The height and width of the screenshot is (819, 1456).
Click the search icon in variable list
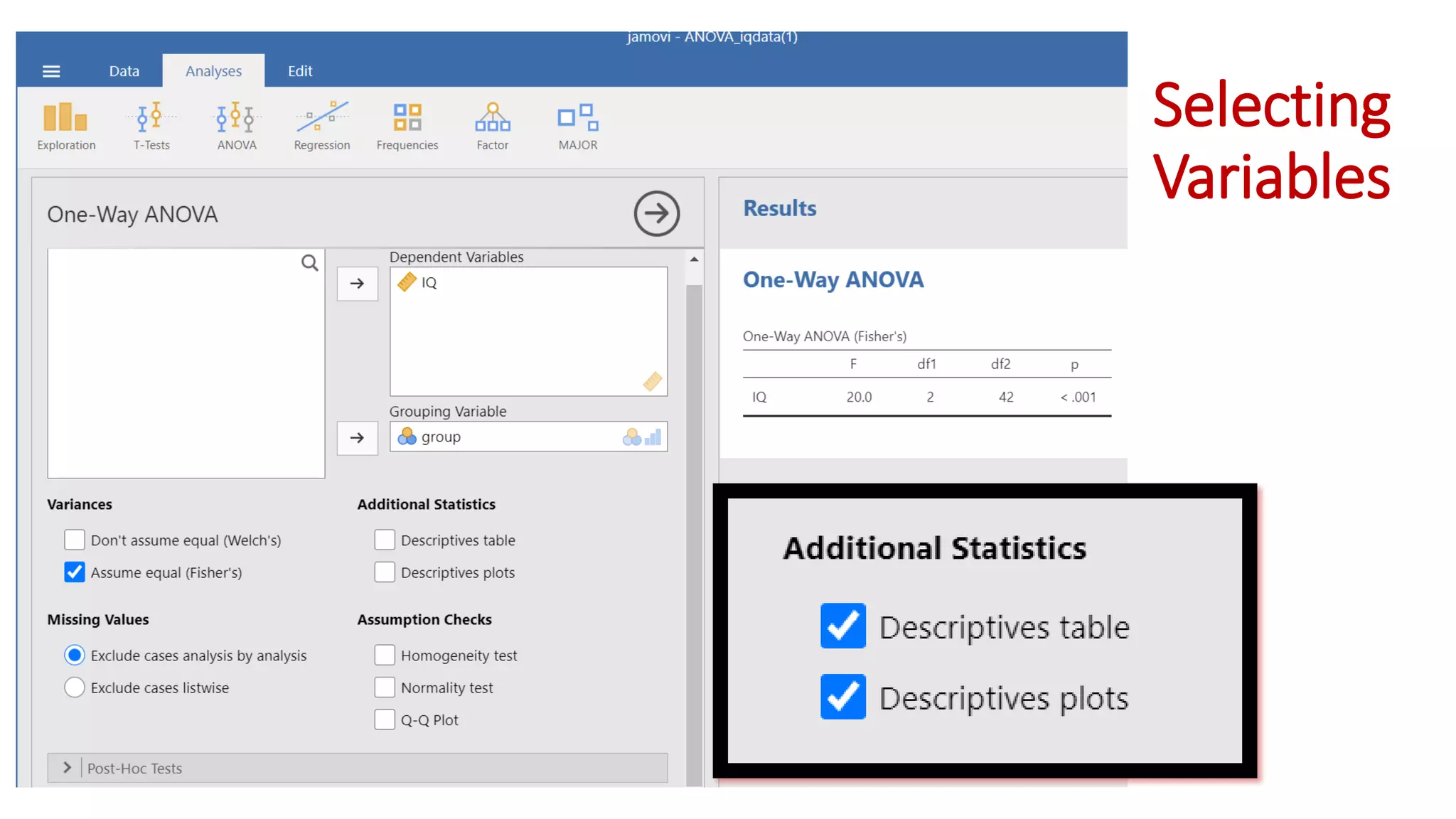pyautogui.click(x=309, y=263)
